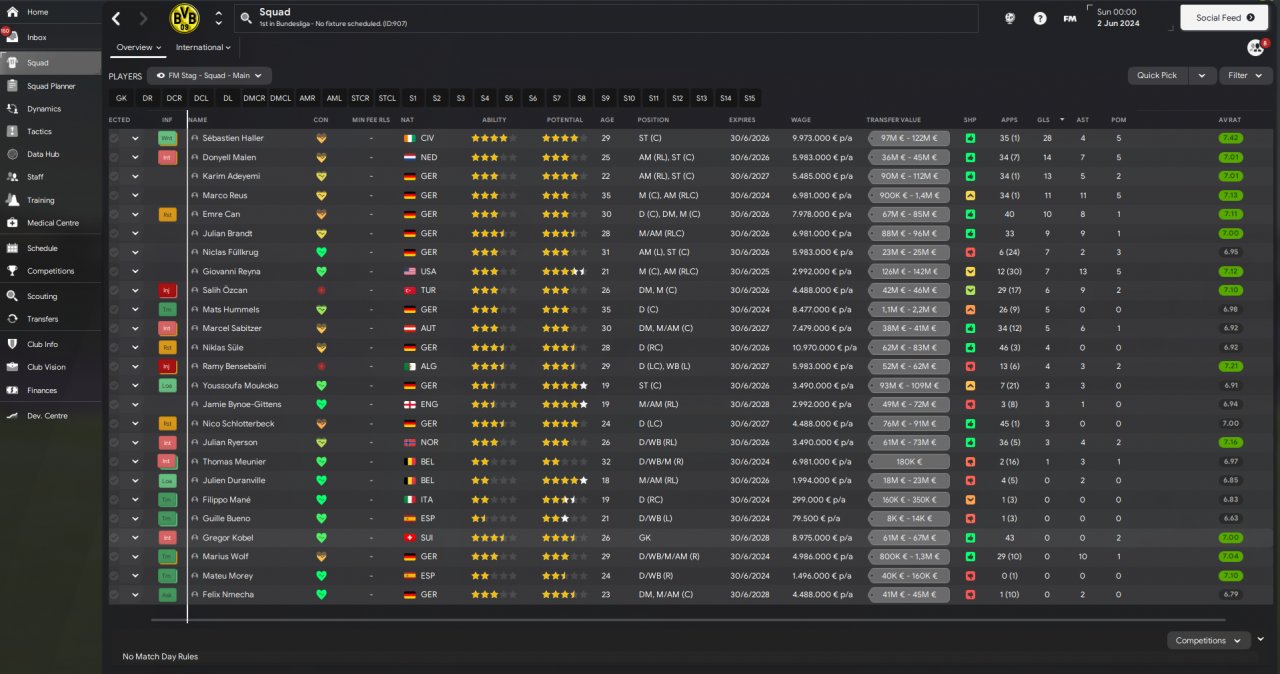Tick the selected circle for Felix Nmecha
1280x674 pixels.
114,594
